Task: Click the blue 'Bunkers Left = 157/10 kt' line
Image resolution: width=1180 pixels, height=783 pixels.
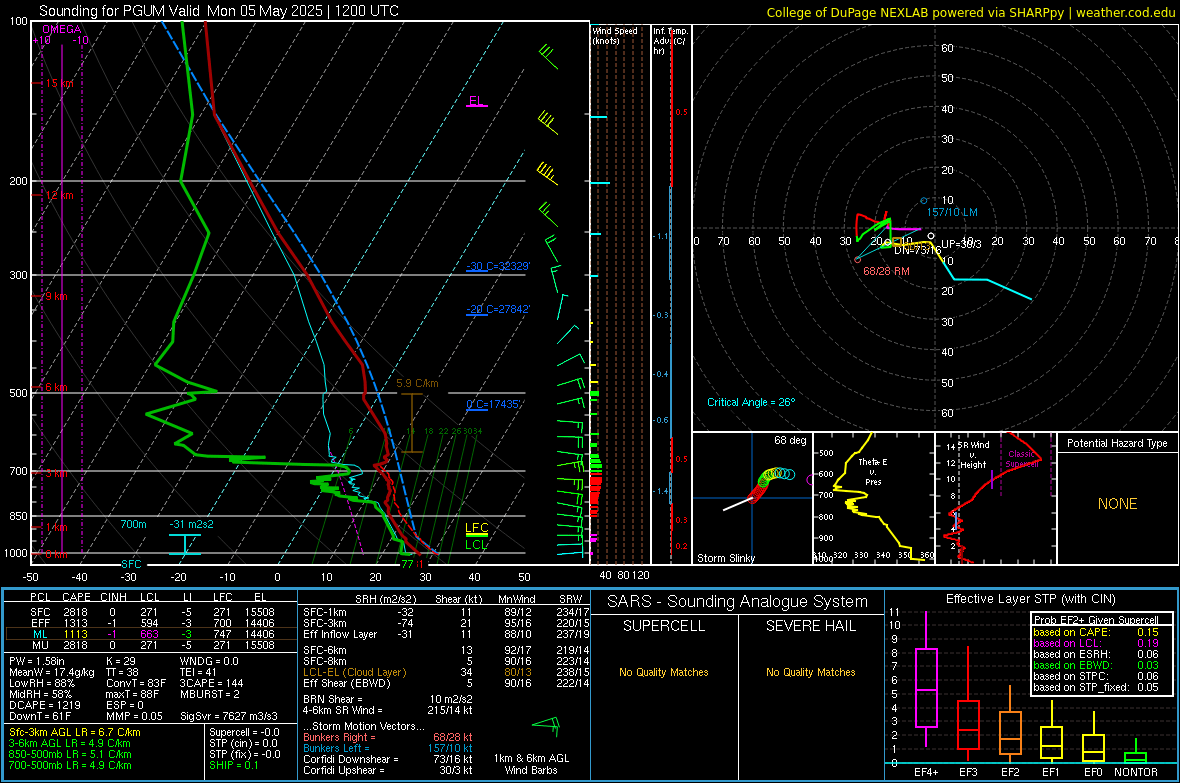Action: (x=388, y=748)
